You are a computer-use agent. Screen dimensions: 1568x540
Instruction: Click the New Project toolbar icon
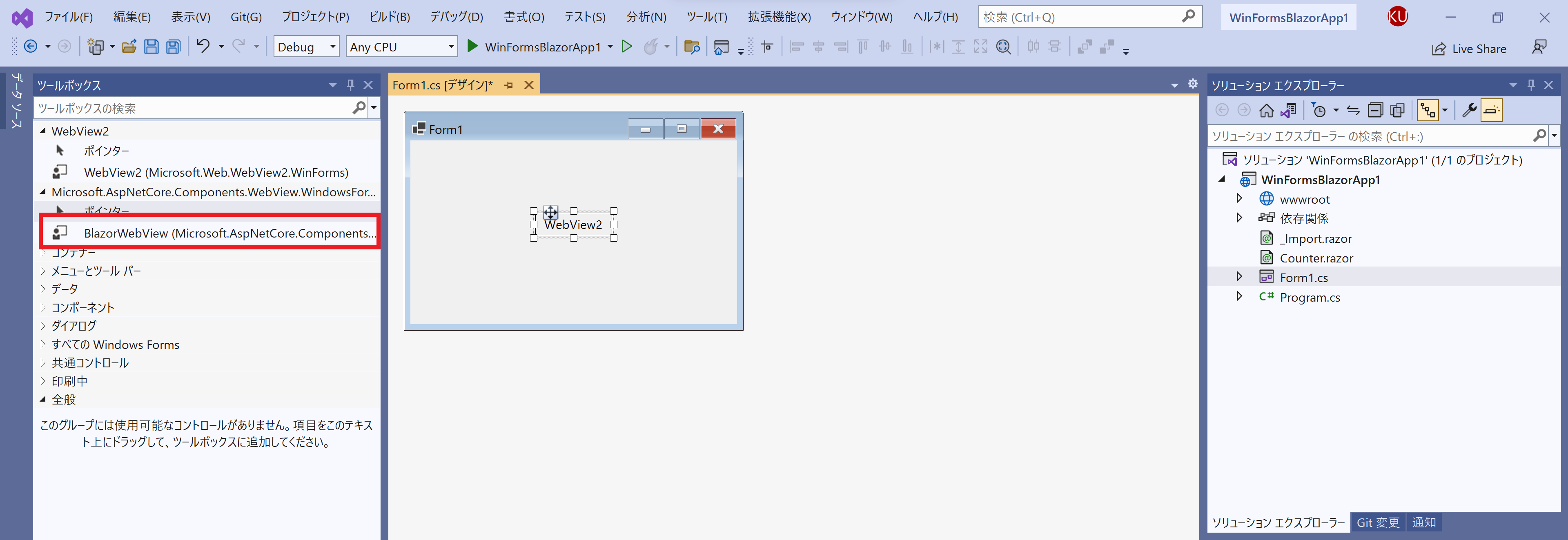click(96, 46)
